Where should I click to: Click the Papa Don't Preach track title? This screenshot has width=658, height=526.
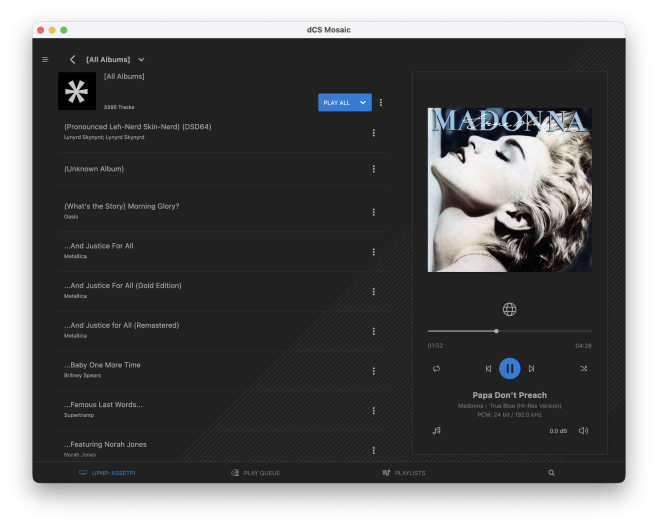click(x=509, y=395)
